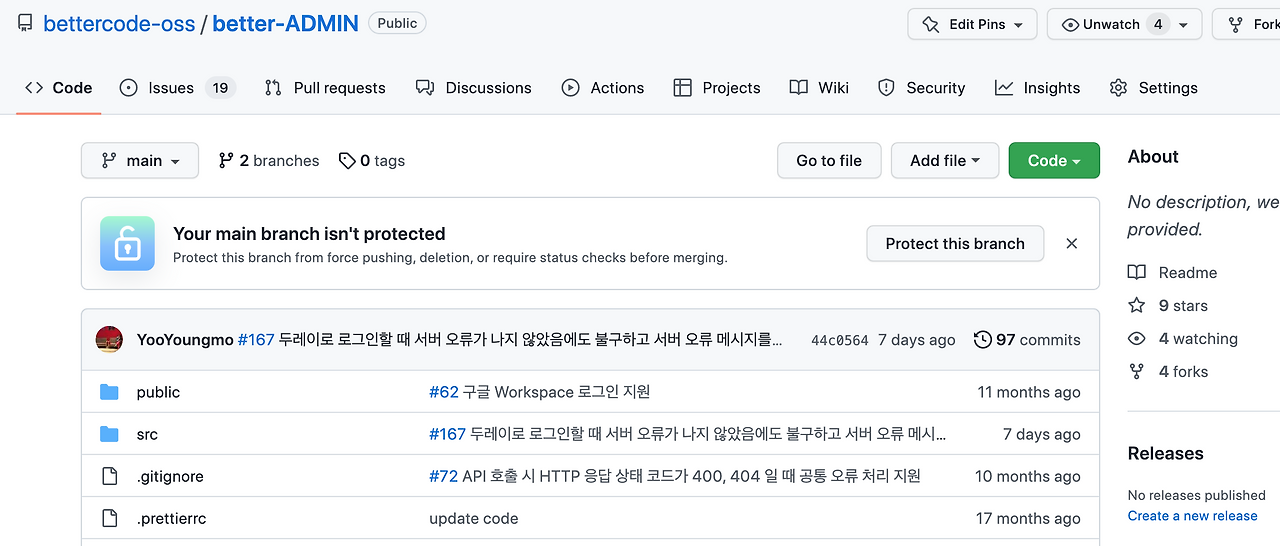This screenshot has height=546, width=1280.
Task: Open the better-ADMIN repository link
Action: 285,24
